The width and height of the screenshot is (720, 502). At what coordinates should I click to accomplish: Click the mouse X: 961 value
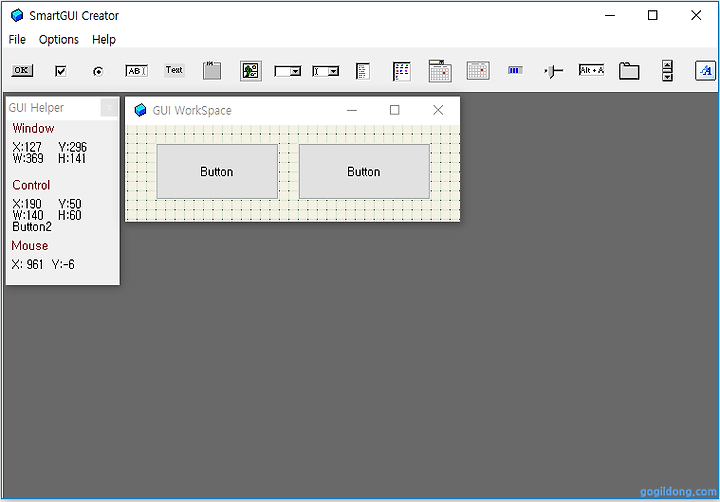pos(27,265)
